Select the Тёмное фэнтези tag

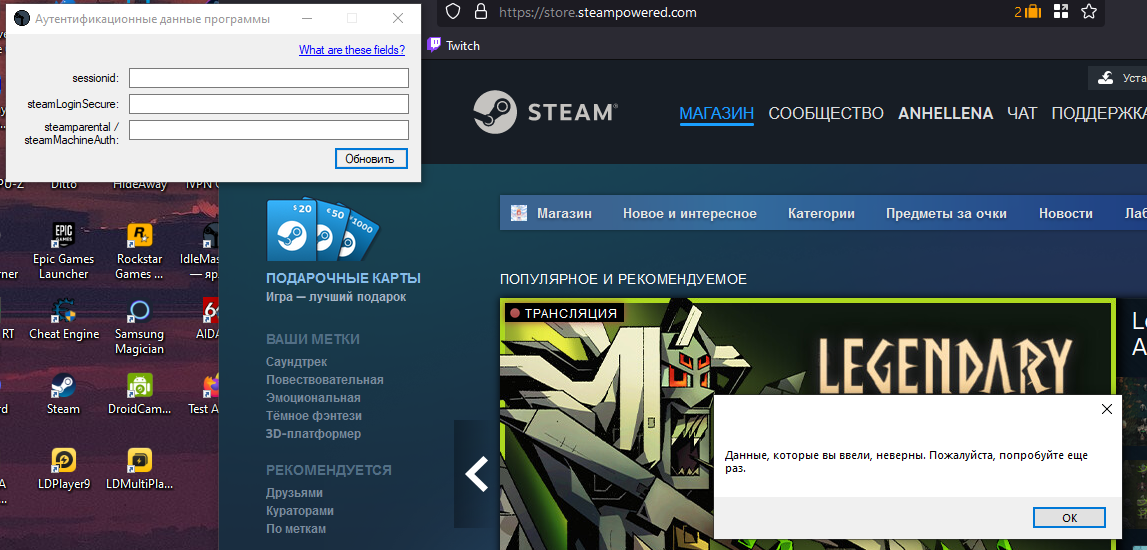(x=314, y=416)
